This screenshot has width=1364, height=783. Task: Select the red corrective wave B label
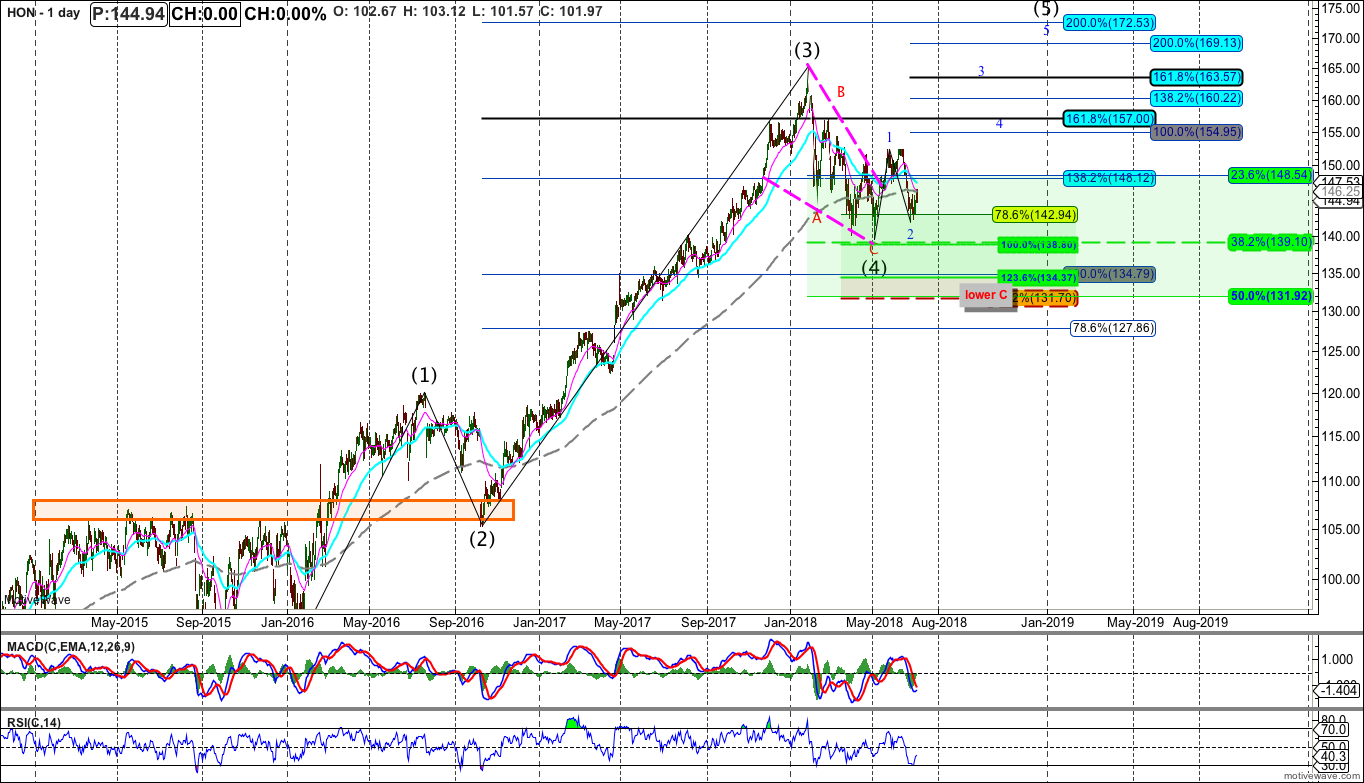(842, 91)
